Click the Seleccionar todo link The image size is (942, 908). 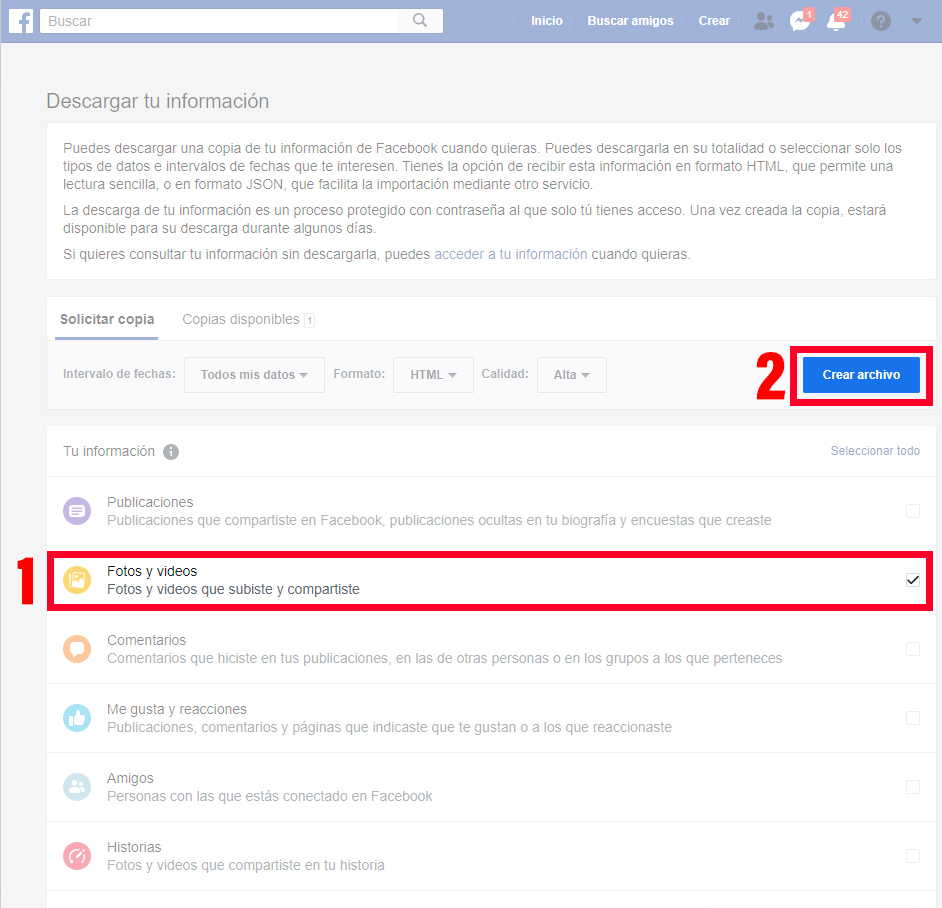coord(875,451)
